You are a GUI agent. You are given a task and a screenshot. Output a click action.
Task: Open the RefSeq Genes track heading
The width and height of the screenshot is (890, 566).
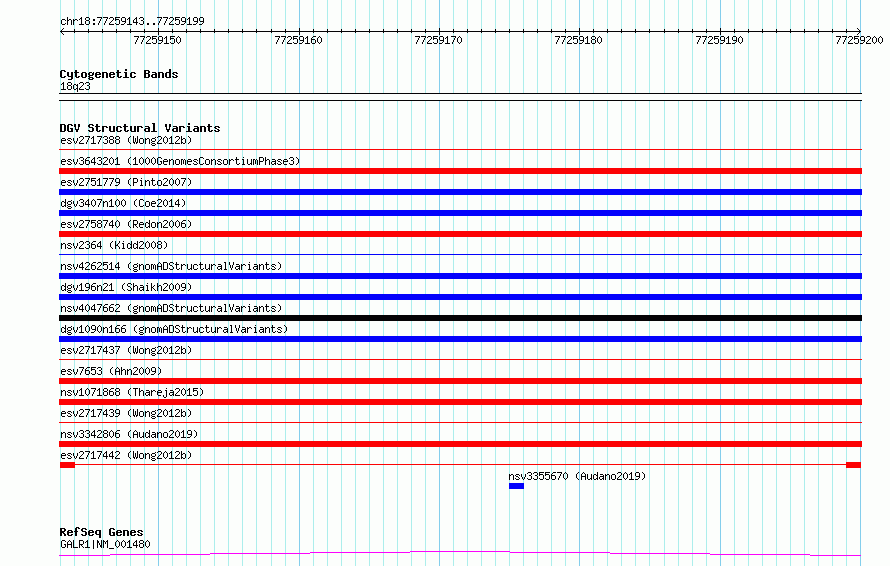[x=101, y=532]
